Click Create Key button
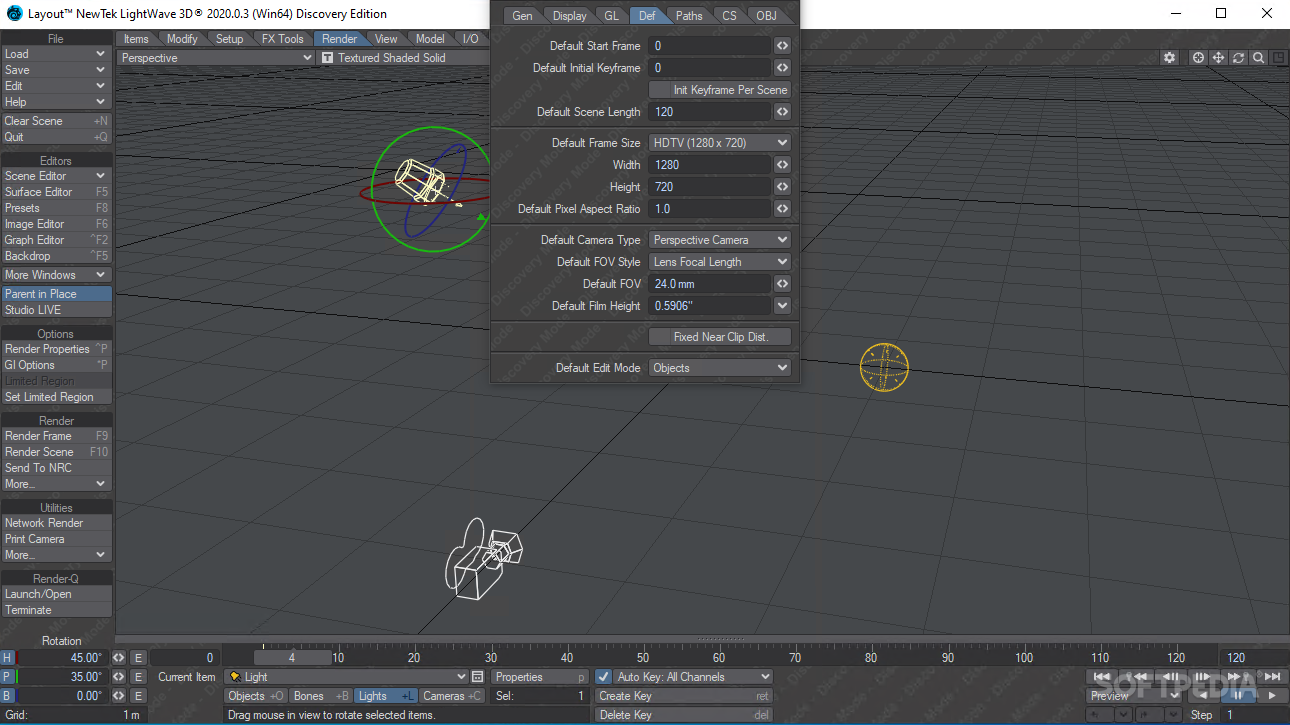 pos(684,696)
